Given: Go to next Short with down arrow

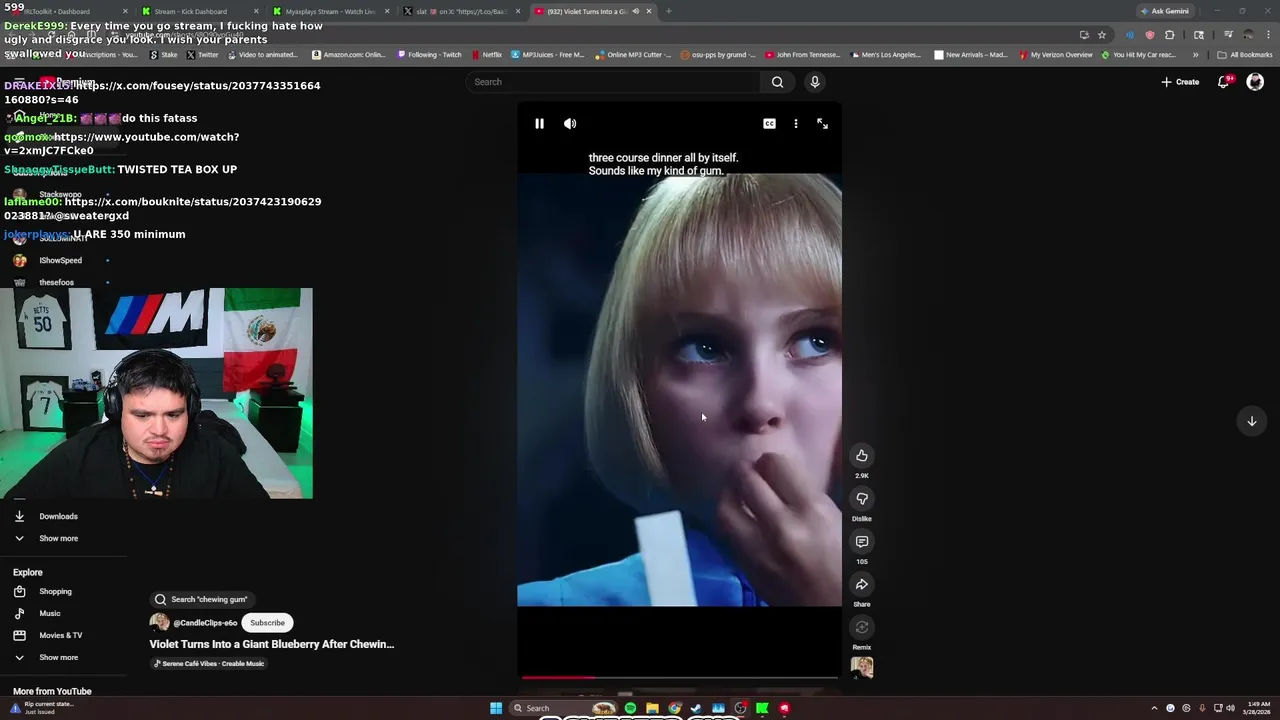Looking at the screenshot, I should tap(1251, 421).
